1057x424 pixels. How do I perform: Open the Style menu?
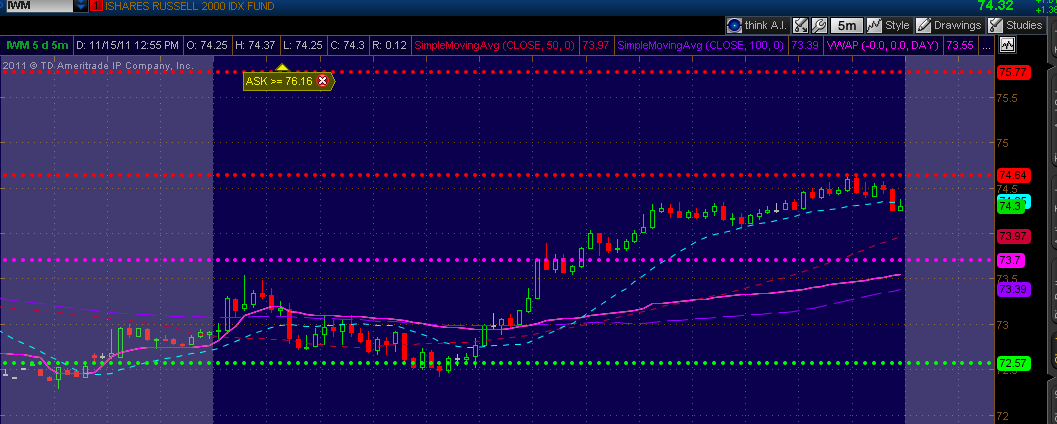pyautogui.click(x=889, y=26)
